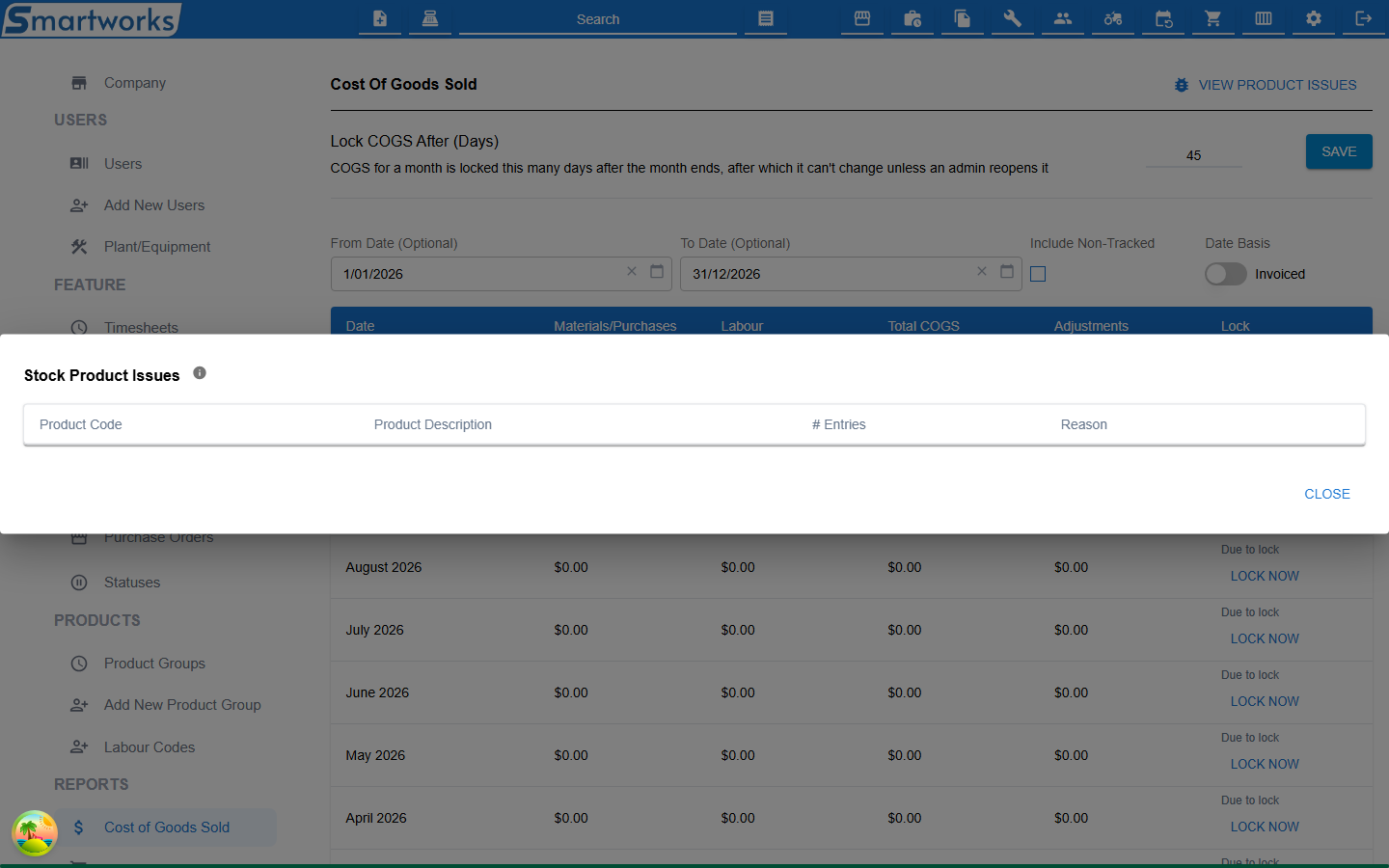Open the receipt list icon beside Search
The height and width of the screenshot is (868, 1389).
click(x=766, y=18)
